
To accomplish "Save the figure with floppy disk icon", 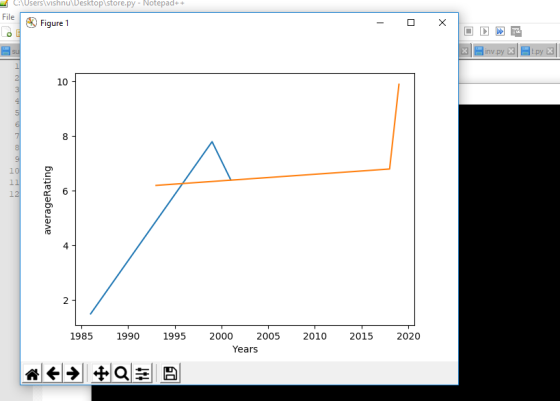I will coord(170,374).
